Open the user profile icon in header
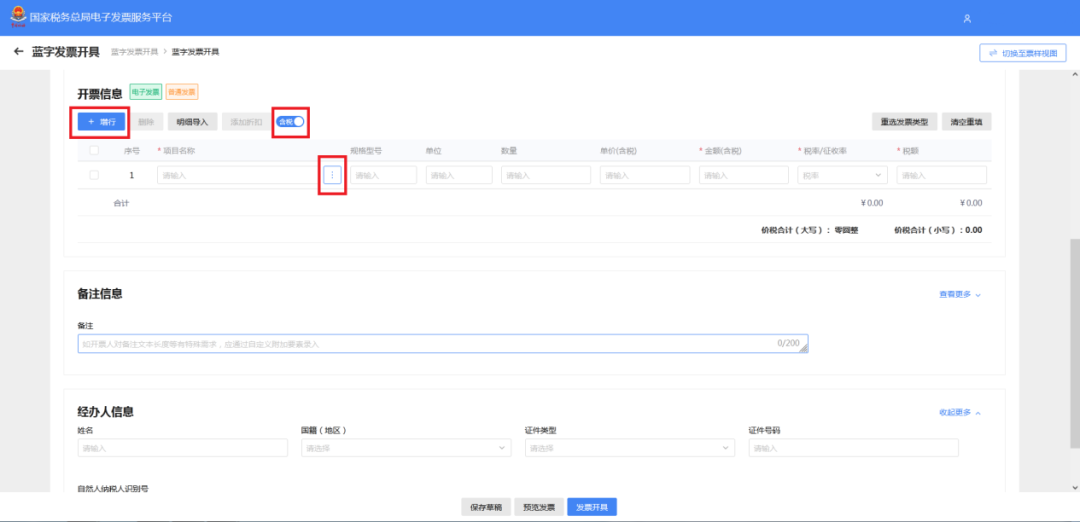 click(x=967, y=19)
